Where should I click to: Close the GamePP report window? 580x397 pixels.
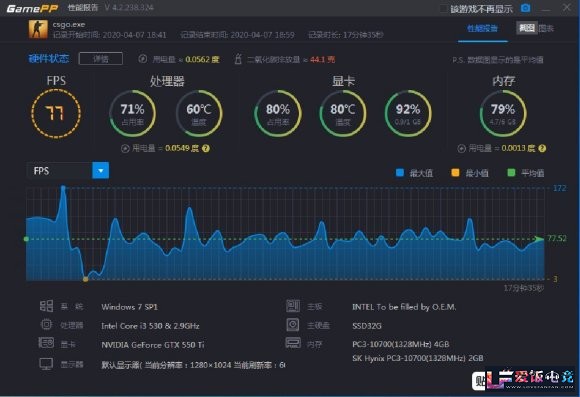click(x=567, y=7)
